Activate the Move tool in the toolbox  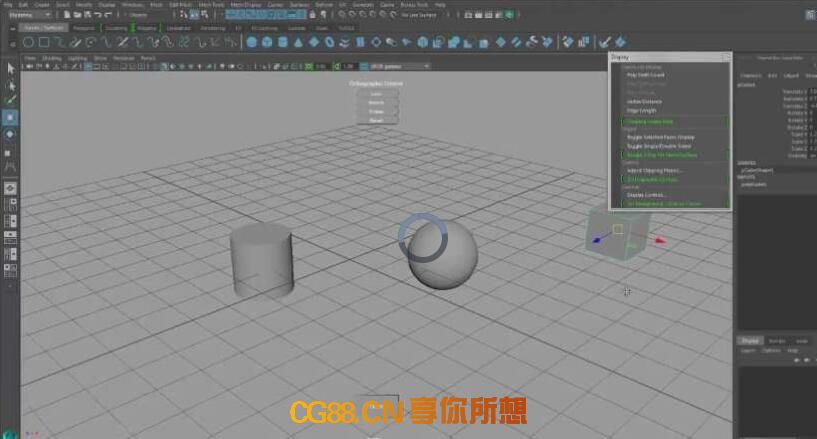pyautogui.click(x=10, y=118)
